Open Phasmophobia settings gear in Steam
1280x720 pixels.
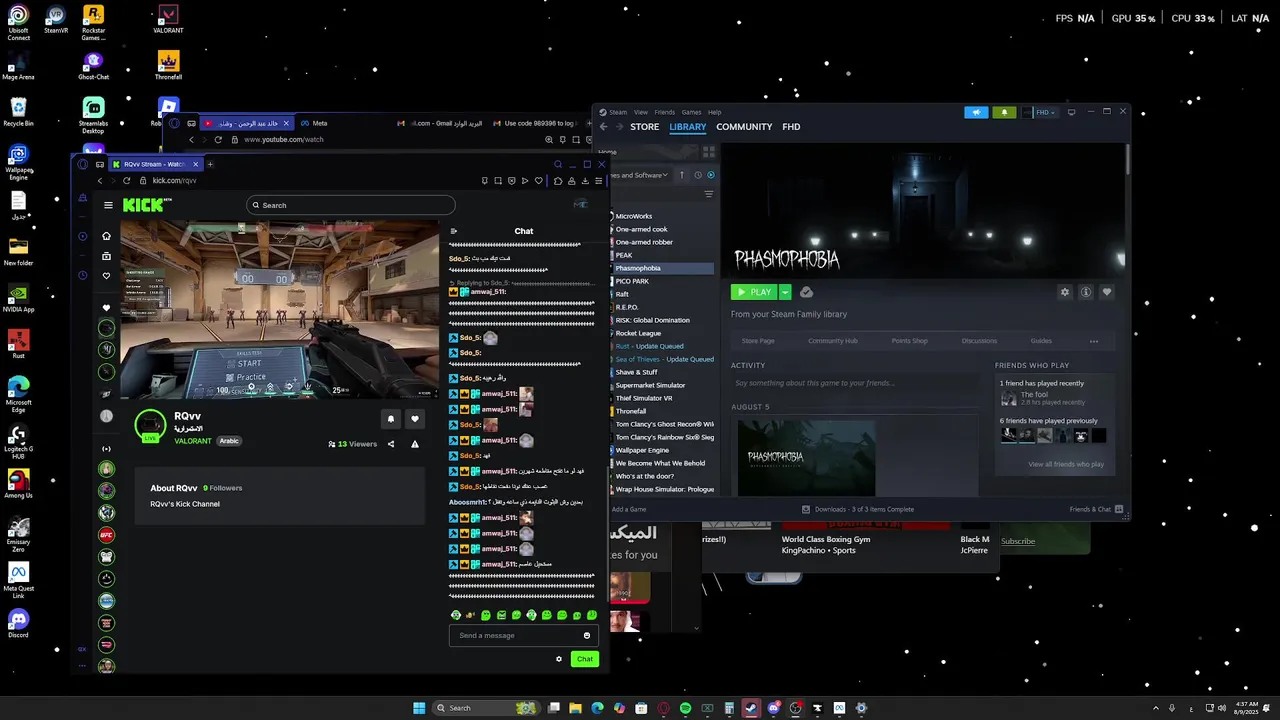pyautogui.click(x=1065, y=292)
